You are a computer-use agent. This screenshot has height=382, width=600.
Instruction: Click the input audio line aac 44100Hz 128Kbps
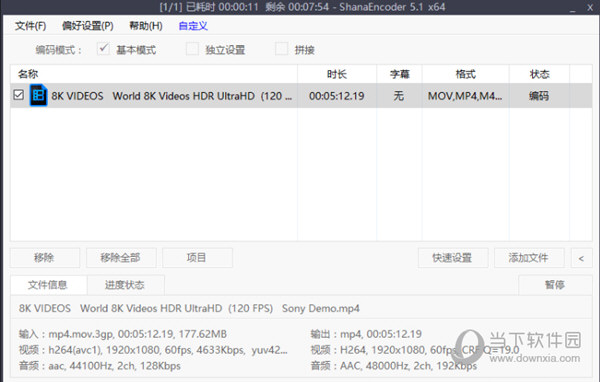click(x=99, y=366)
